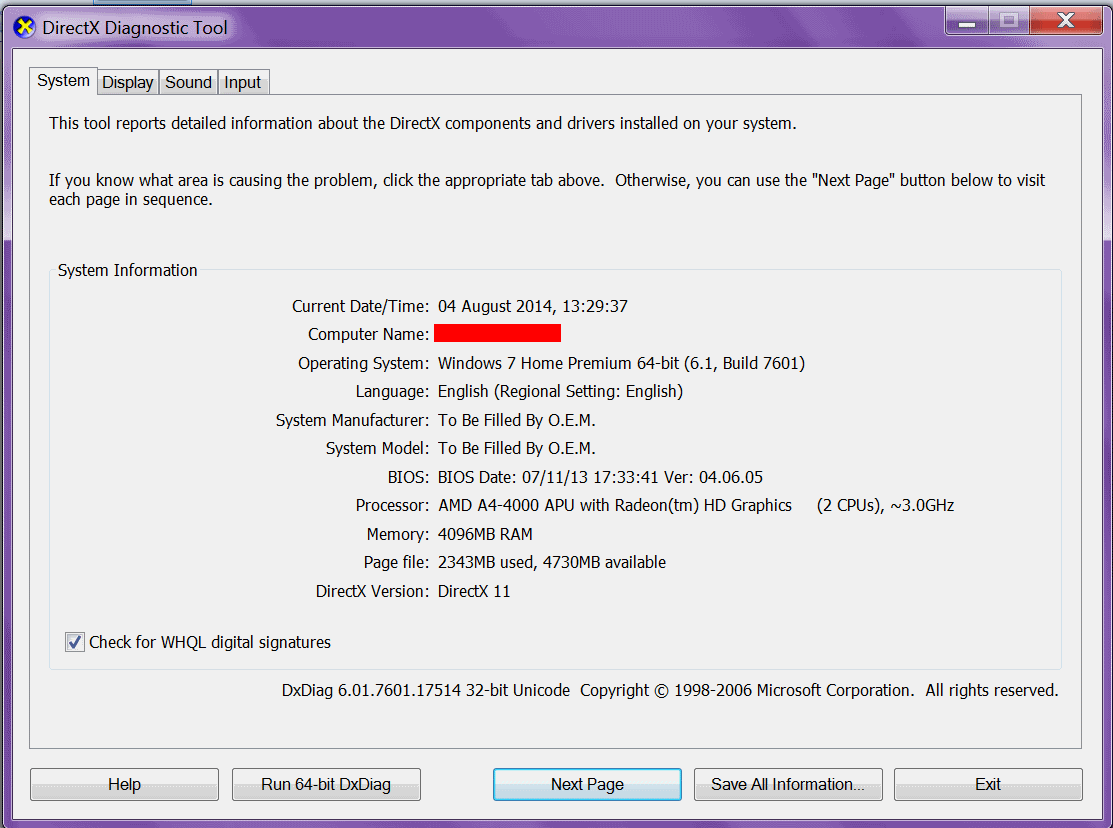Click the '(2 CPUs), ~3.0GHz' text
Viewport: 1113px width, 828px height.
point(885,505)
